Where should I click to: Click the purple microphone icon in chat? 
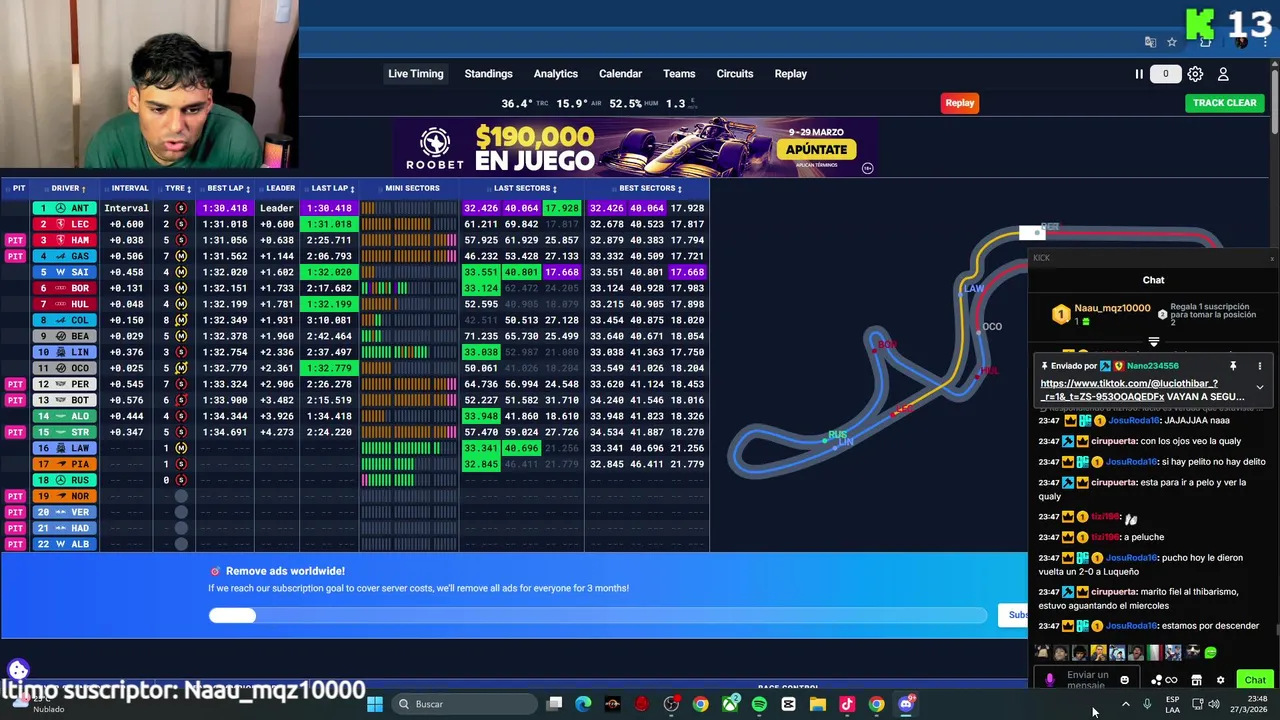coord(1049,680)
